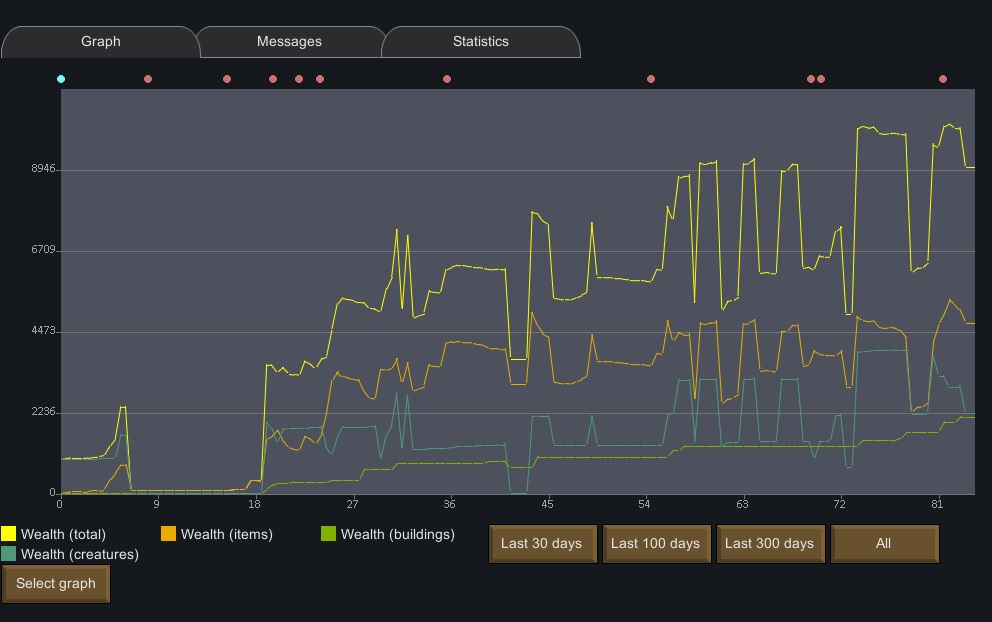
Task: Open the Select graph menu
Action: (56, 583)
